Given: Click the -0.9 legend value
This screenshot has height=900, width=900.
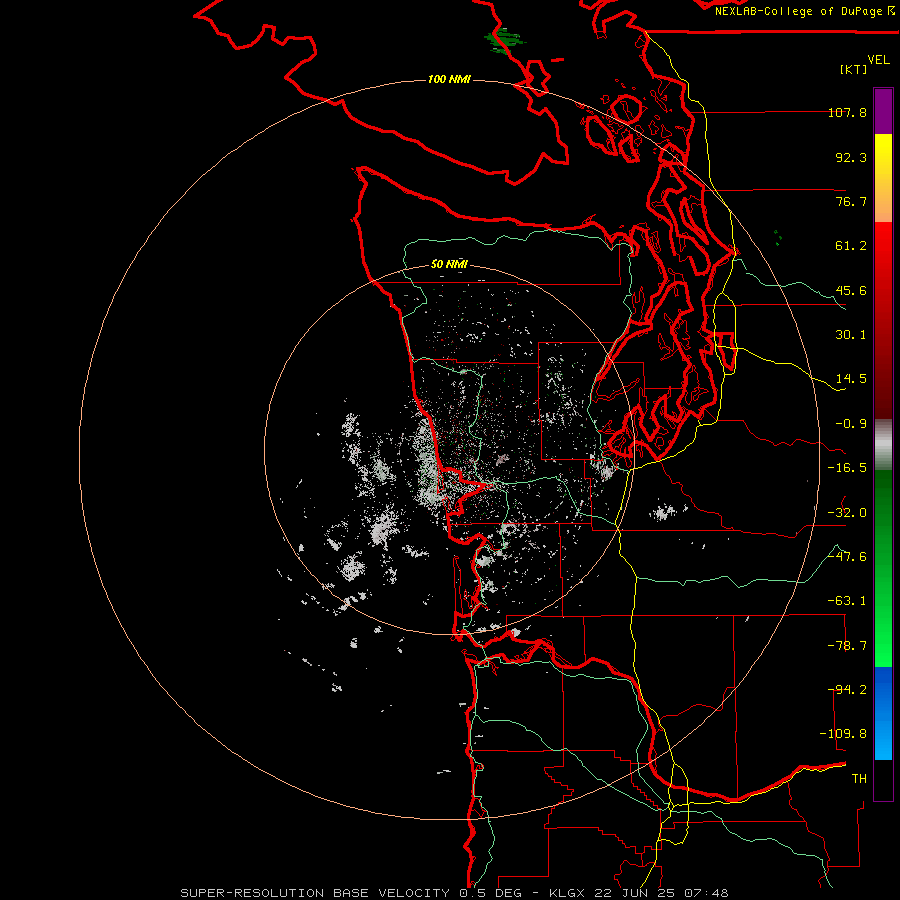Looking at the screenshot, I should pyautogui.click(x=851, y=424).
